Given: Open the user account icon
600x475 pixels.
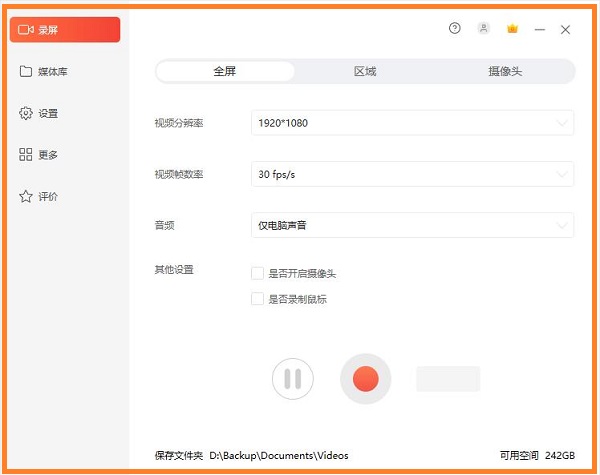Looking at the screenshot, I should tap(484, 29).
